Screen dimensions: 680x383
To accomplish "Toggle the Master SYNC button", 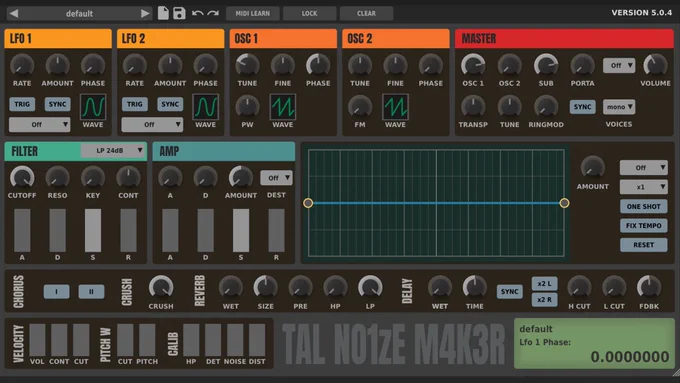I will coord(582,107).
